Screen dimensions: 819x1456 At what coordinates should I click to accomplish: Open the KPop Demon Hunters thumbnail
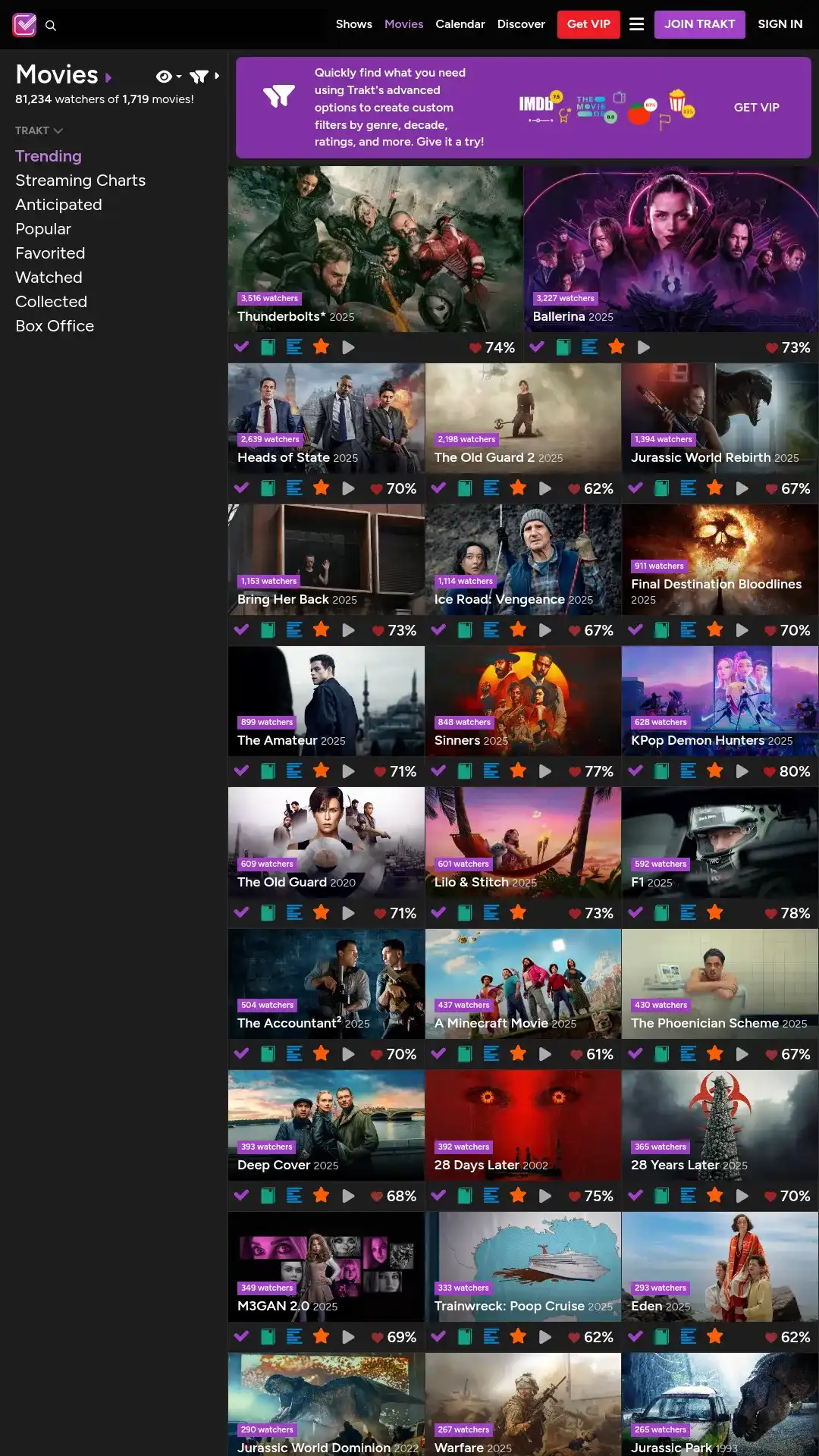[x=720, y=701]
